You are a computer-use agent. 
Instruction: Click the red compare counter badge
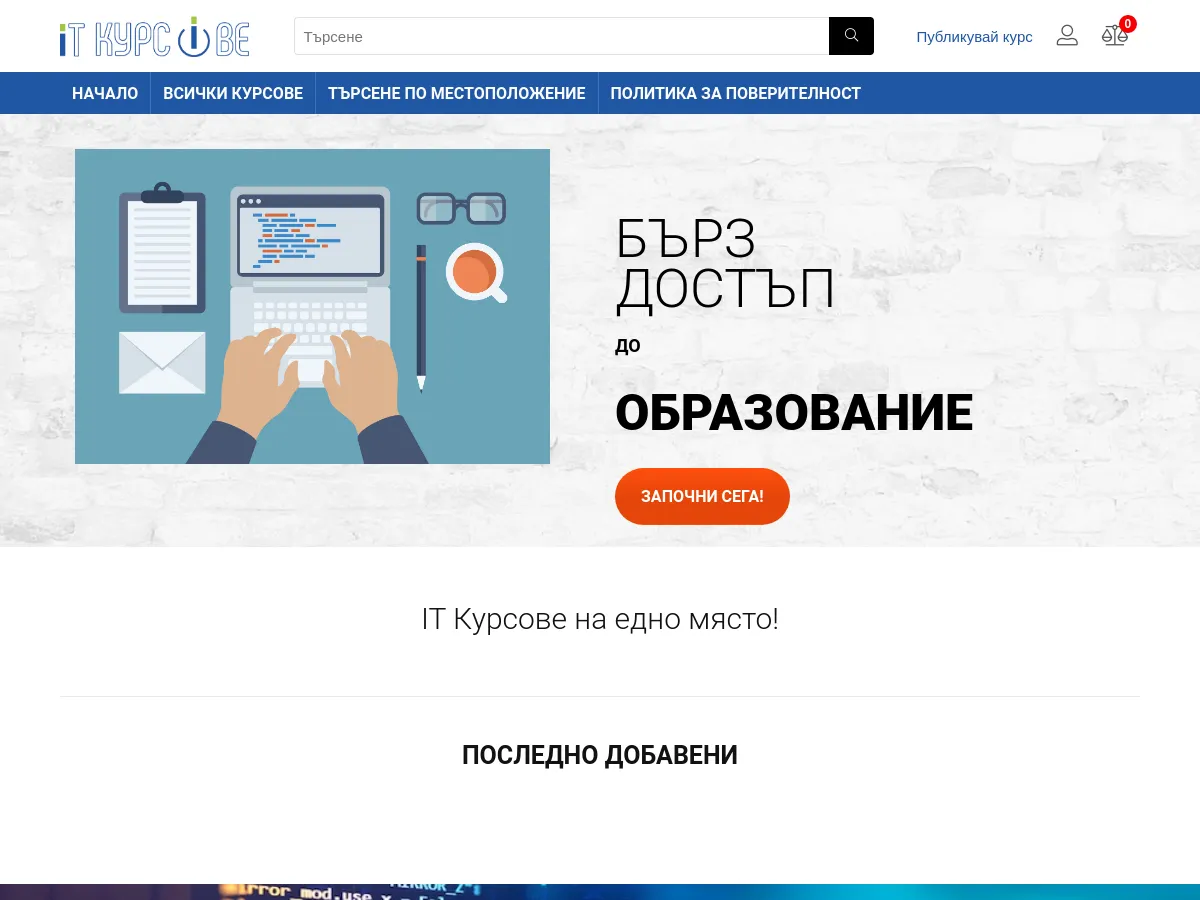(x=1128, y=24)
